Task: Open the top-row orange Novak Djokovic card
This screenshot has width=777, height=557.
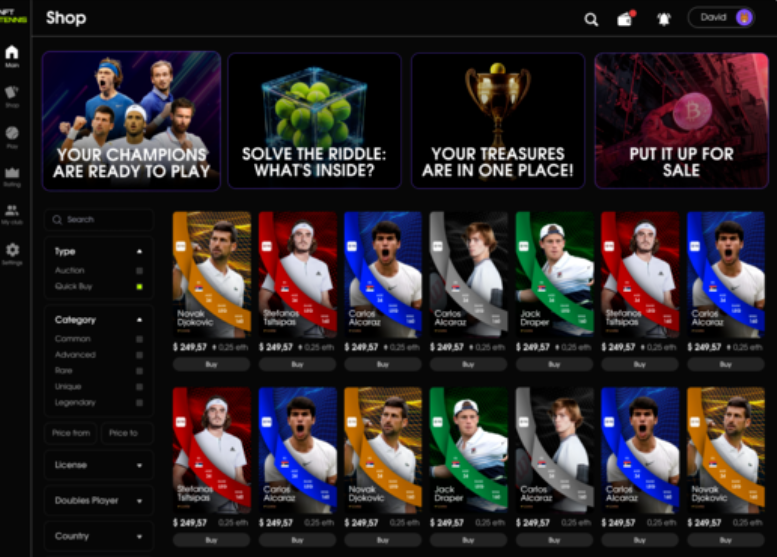Action: [x=212, y=275]
